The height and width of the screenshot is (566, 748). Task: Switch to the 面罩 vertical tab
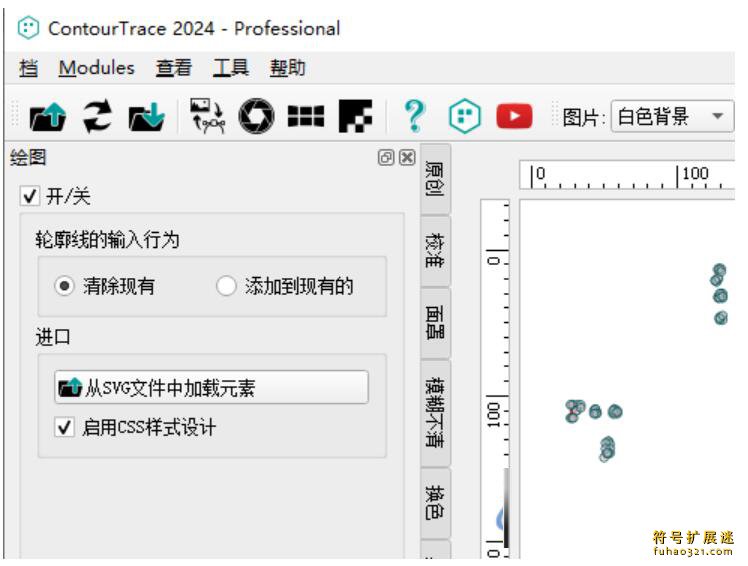435,323
